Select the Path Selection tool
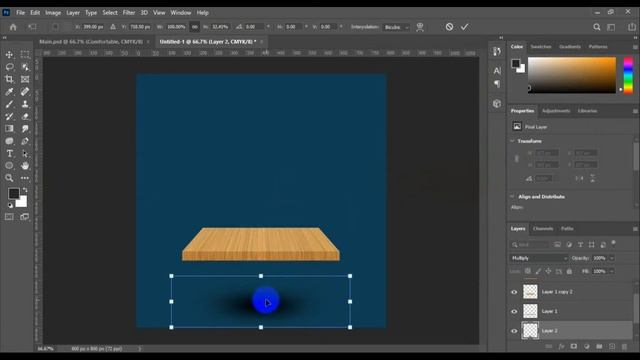 pyautogui.click(x=25, y=153)
